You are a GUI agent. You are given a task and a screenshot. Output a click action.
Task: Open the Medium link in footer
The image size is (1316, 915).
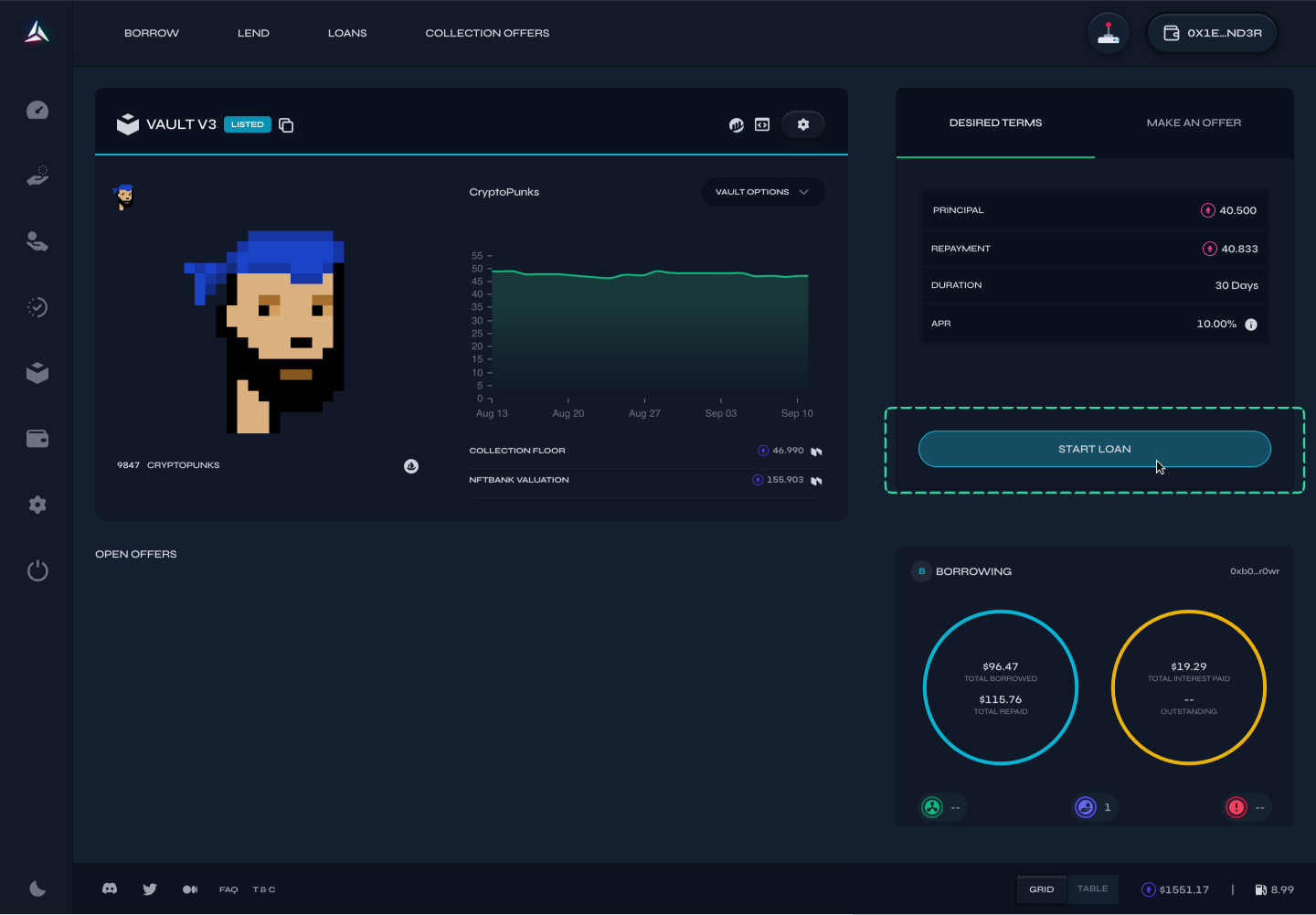point(190,889)
